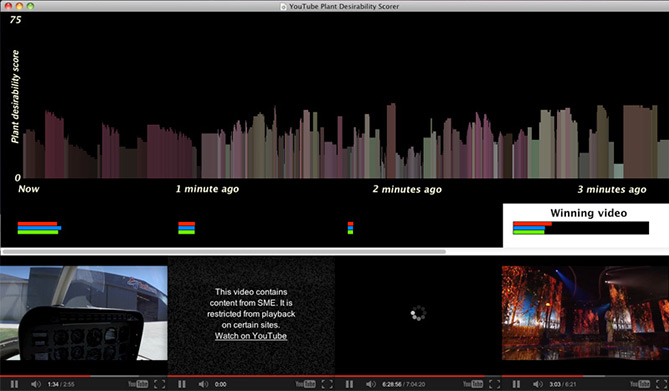This screenshot has width=669, height=391.
Task: Enter fullscreen on the 6:28:56 / 7:04:20 player
Action: (494, 384)
